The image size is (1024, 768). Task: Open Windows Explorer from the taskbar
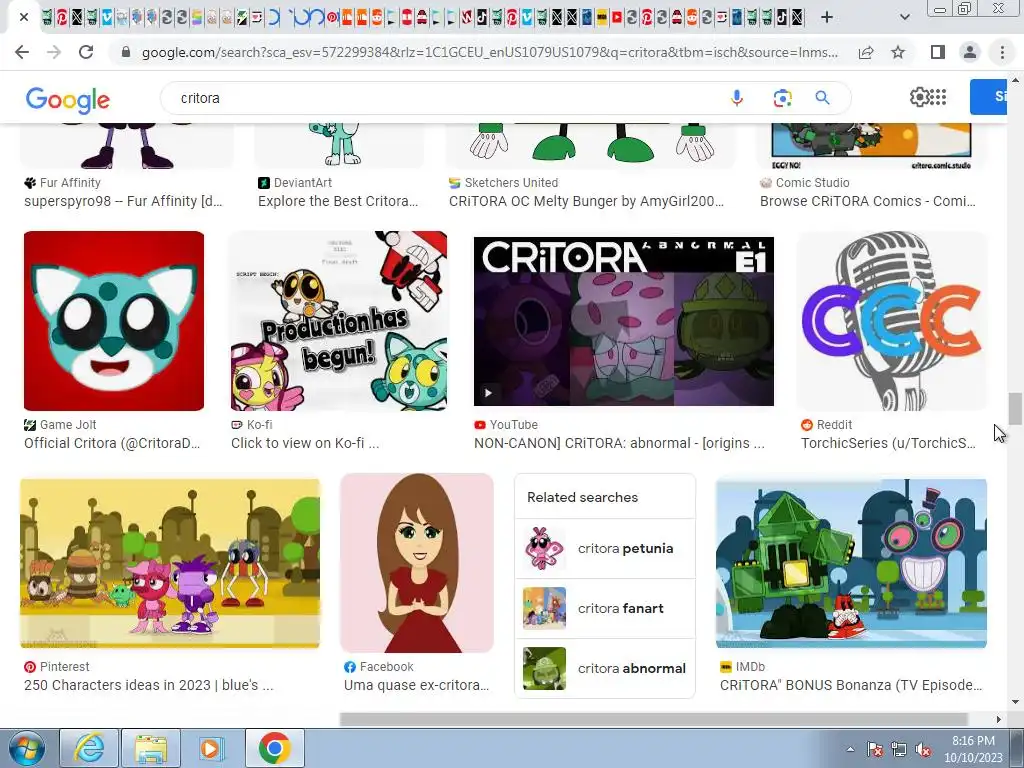tap(151, 748)
